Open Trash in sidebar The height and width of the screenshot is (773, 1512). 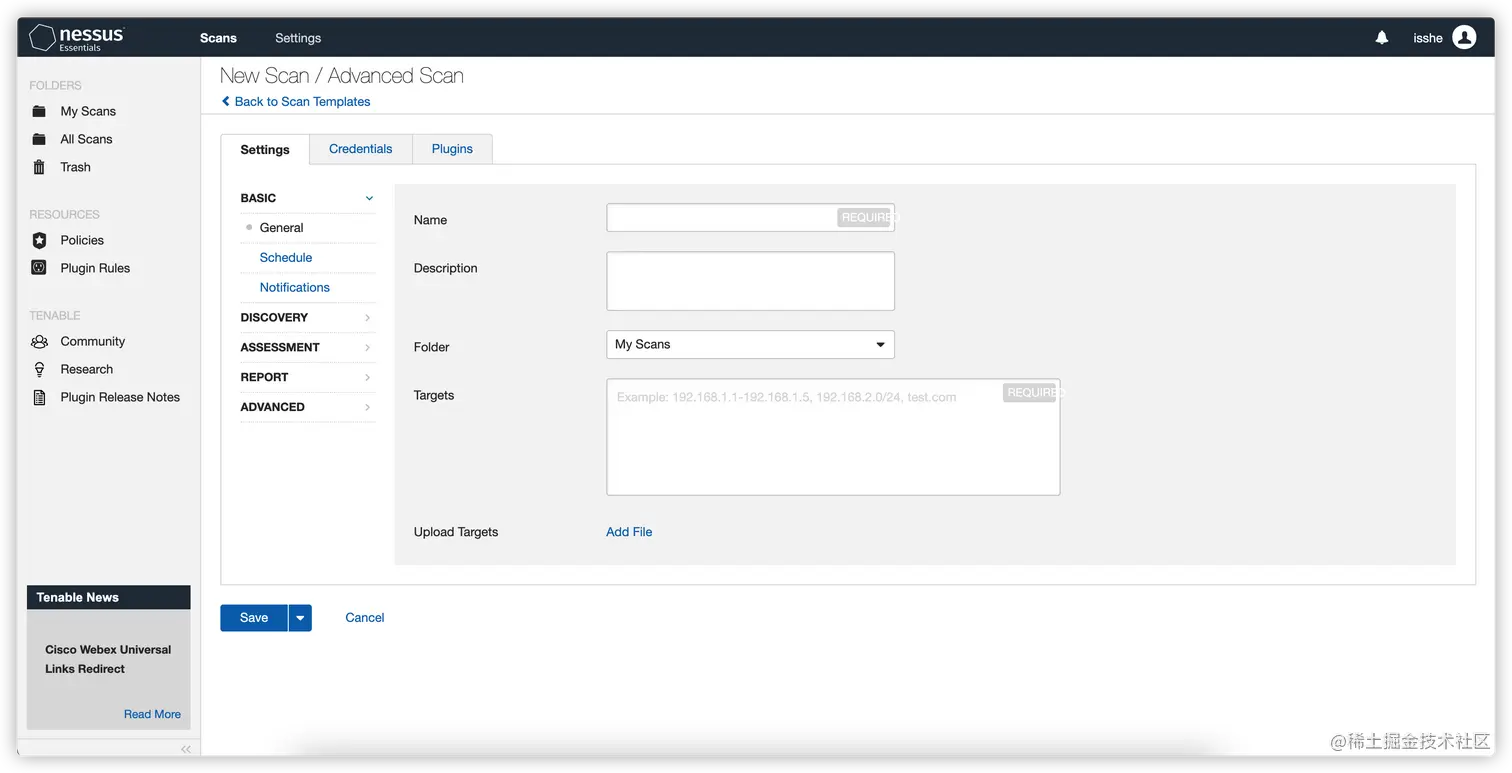(75, 167)
